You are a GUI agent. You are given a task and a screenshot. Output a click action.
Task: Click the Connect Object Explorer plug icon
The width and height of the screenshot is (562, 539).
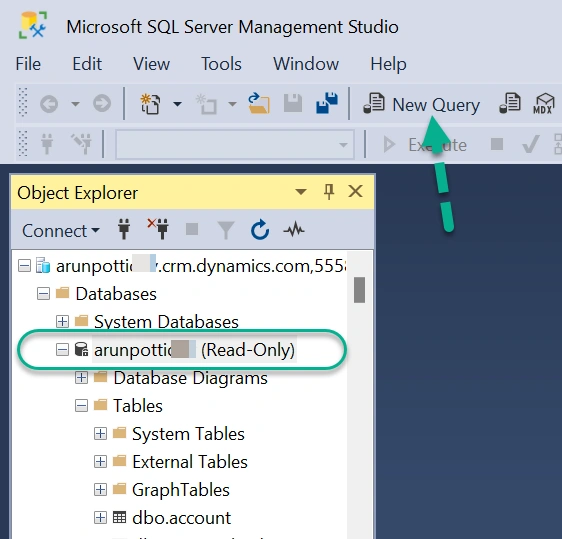(124, 229)
